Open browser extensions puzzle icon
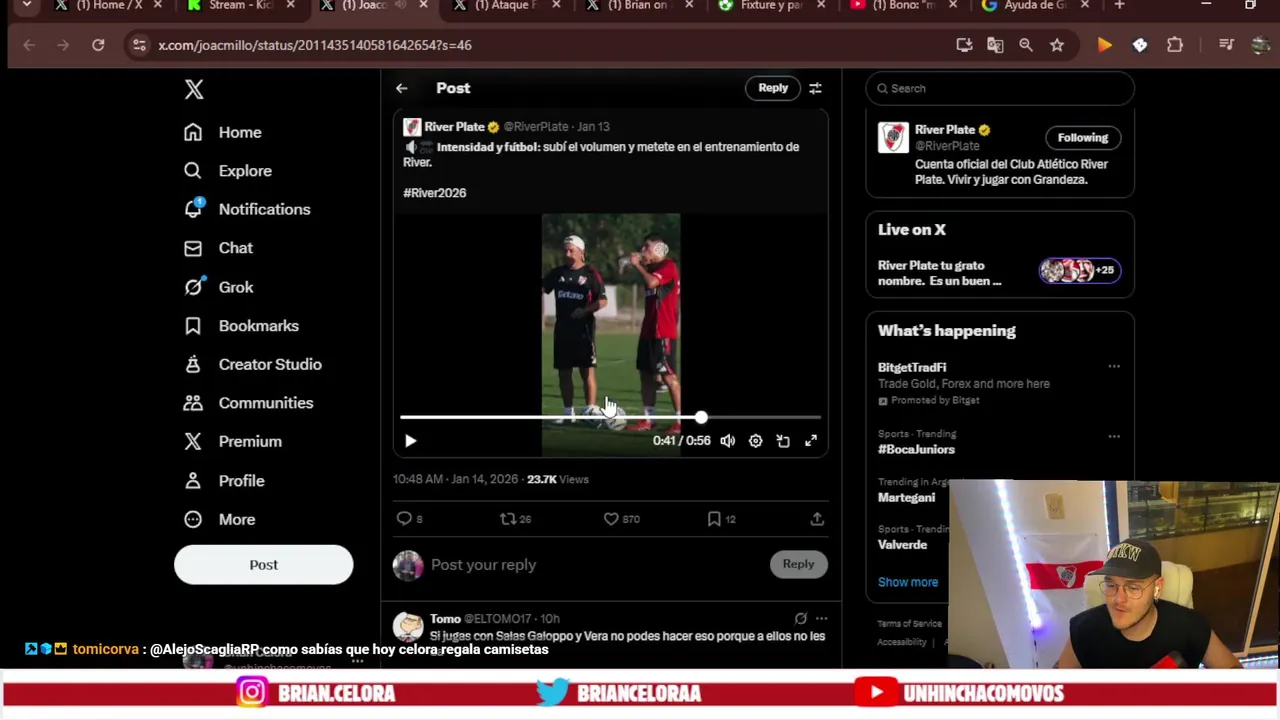This screenshot has height=720, width=1280. coord(1175,45)
